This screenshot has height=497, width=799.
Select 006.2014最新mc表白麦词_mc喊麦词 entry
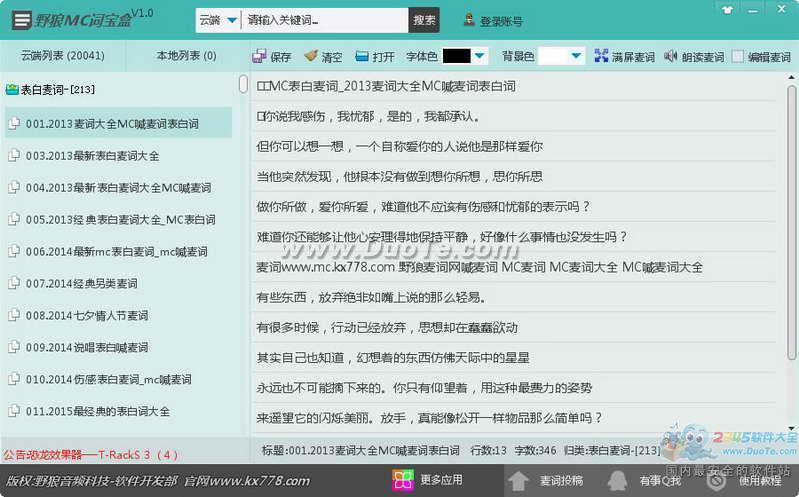[x=118, y=251]
